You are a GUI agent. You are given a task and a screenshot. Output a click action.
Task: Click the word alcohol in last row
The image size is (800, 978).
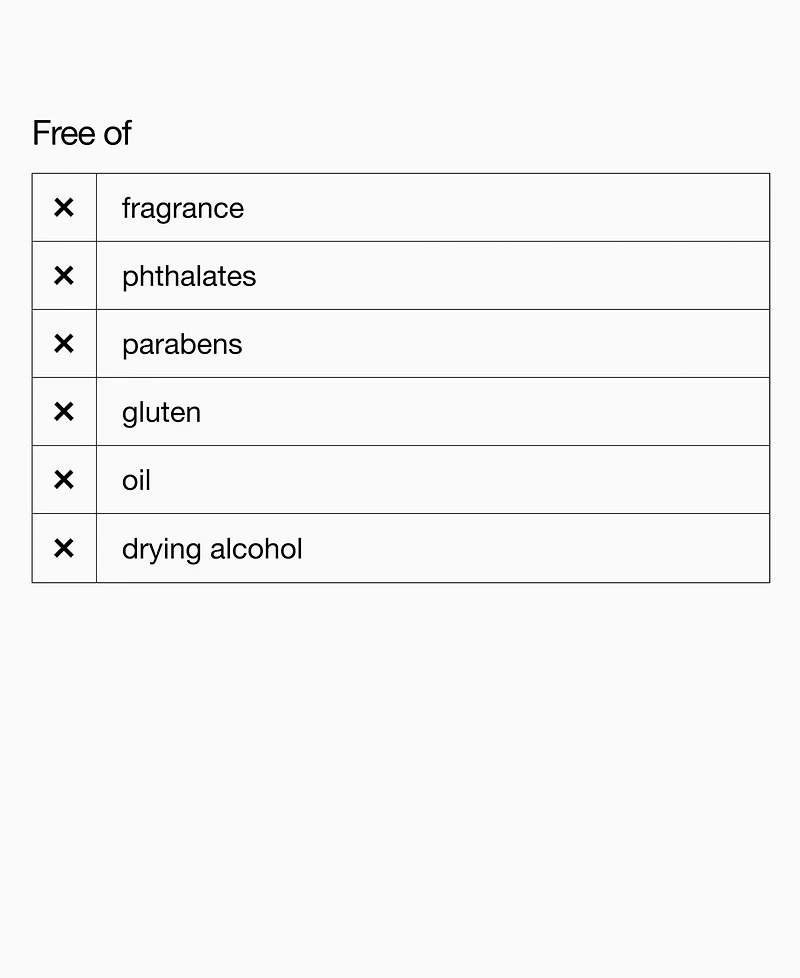pyautogui.click(x=256, y=549)
